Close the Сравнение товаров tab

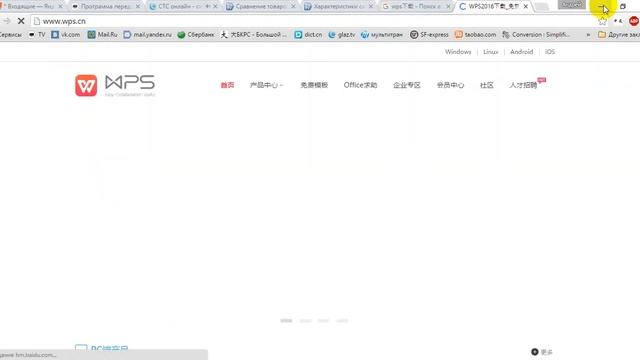[x=293, y=7]
